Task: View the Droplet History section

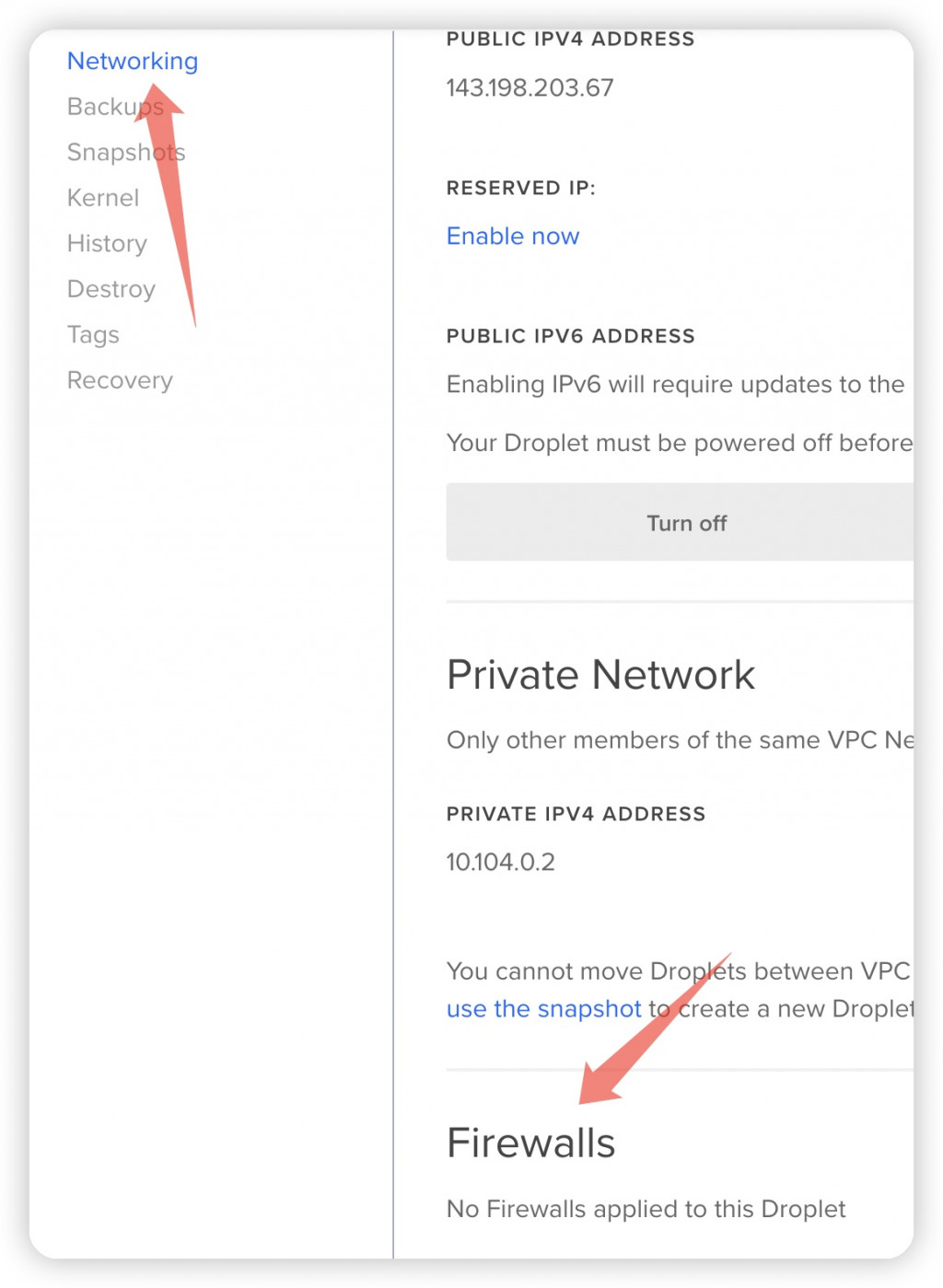Action: coord(107,243)
